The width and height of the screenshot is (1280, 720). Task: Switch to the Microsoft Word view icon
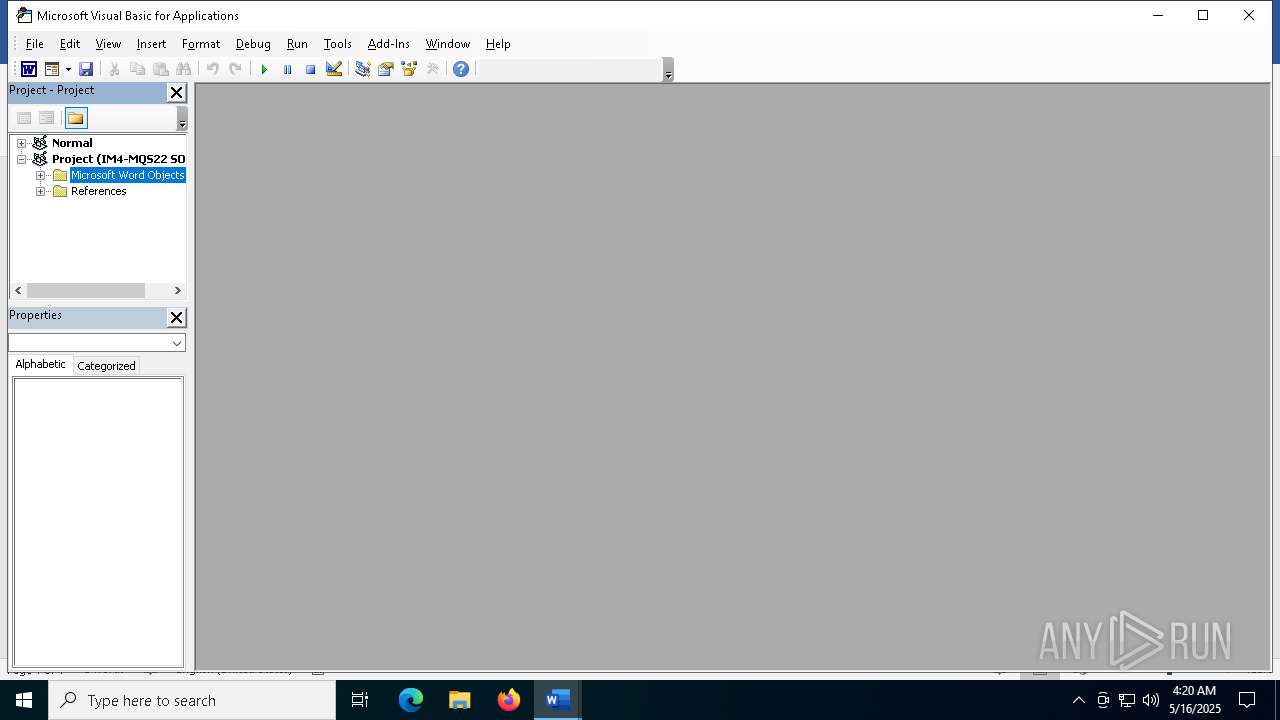[29, 69]
